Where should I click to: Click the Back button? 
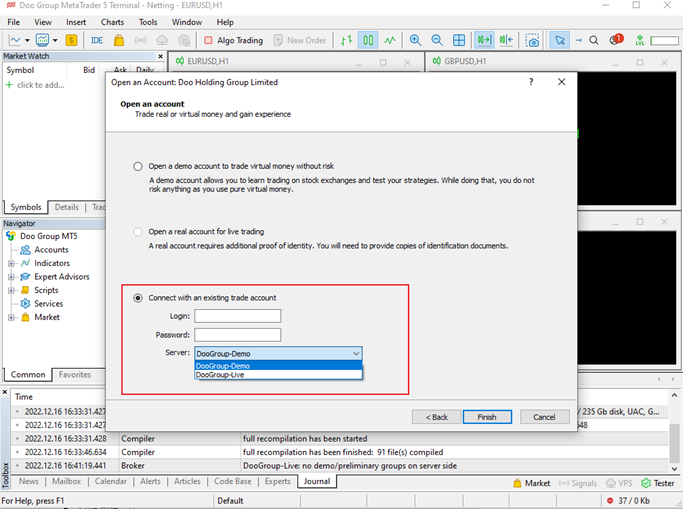436,417
